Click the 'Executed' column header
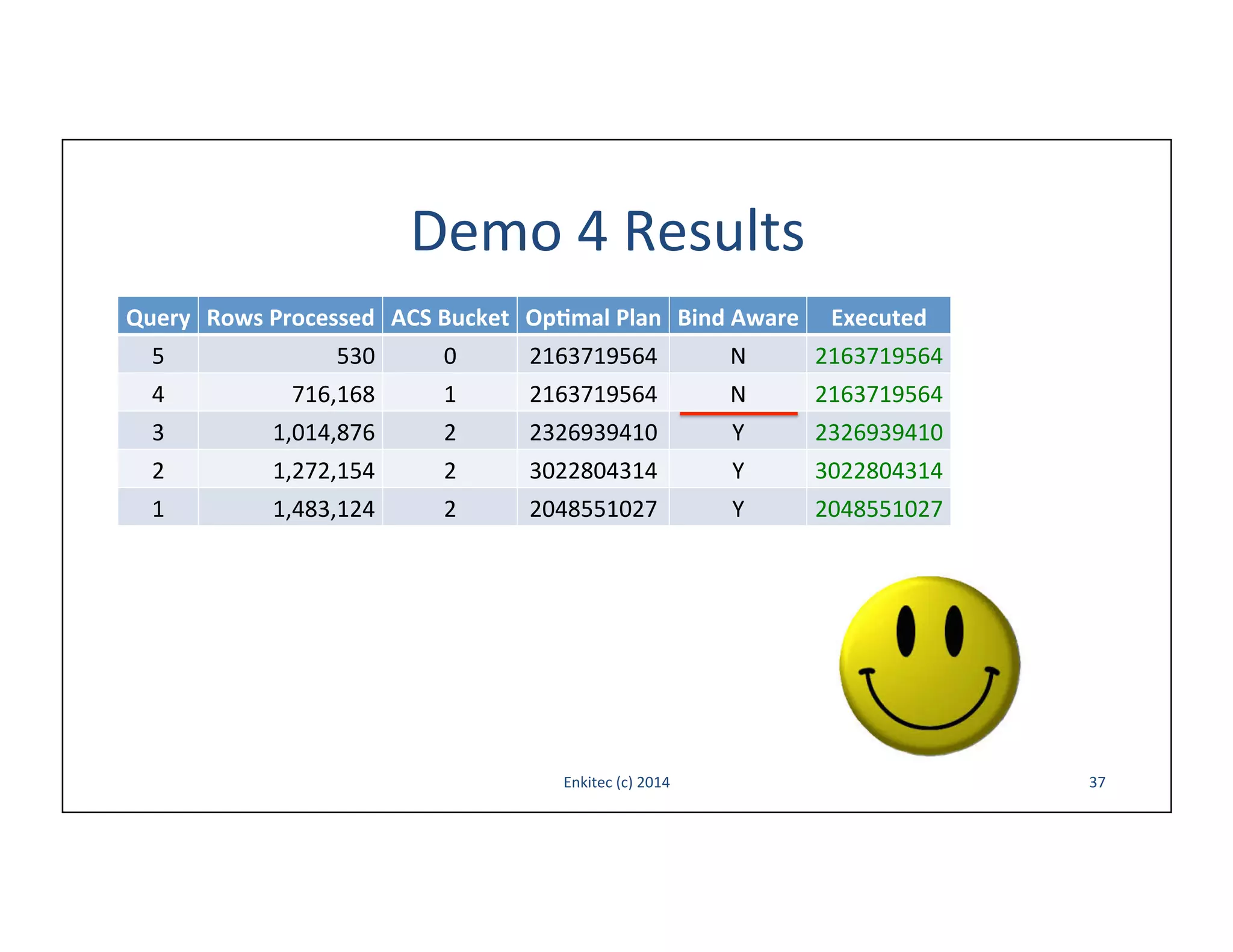The height and width of the screenshot is (952, 1233). pos(879,317)
